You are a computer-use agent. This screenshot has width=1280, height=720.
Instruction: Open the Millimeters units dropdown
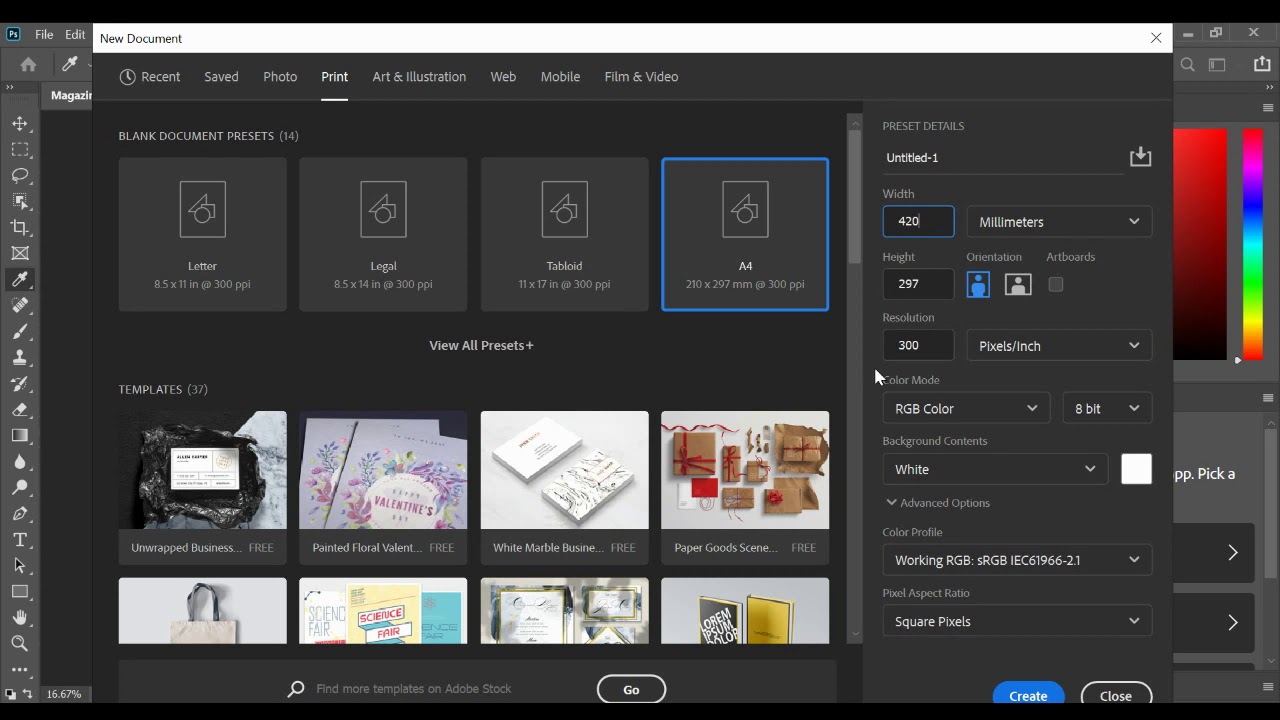pyautogui.click(x=1059, y=222)
